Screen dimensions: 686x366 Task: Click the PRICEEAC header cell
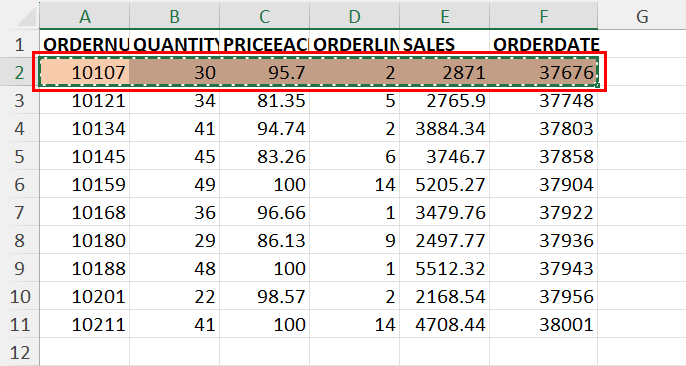click(265, 44)
